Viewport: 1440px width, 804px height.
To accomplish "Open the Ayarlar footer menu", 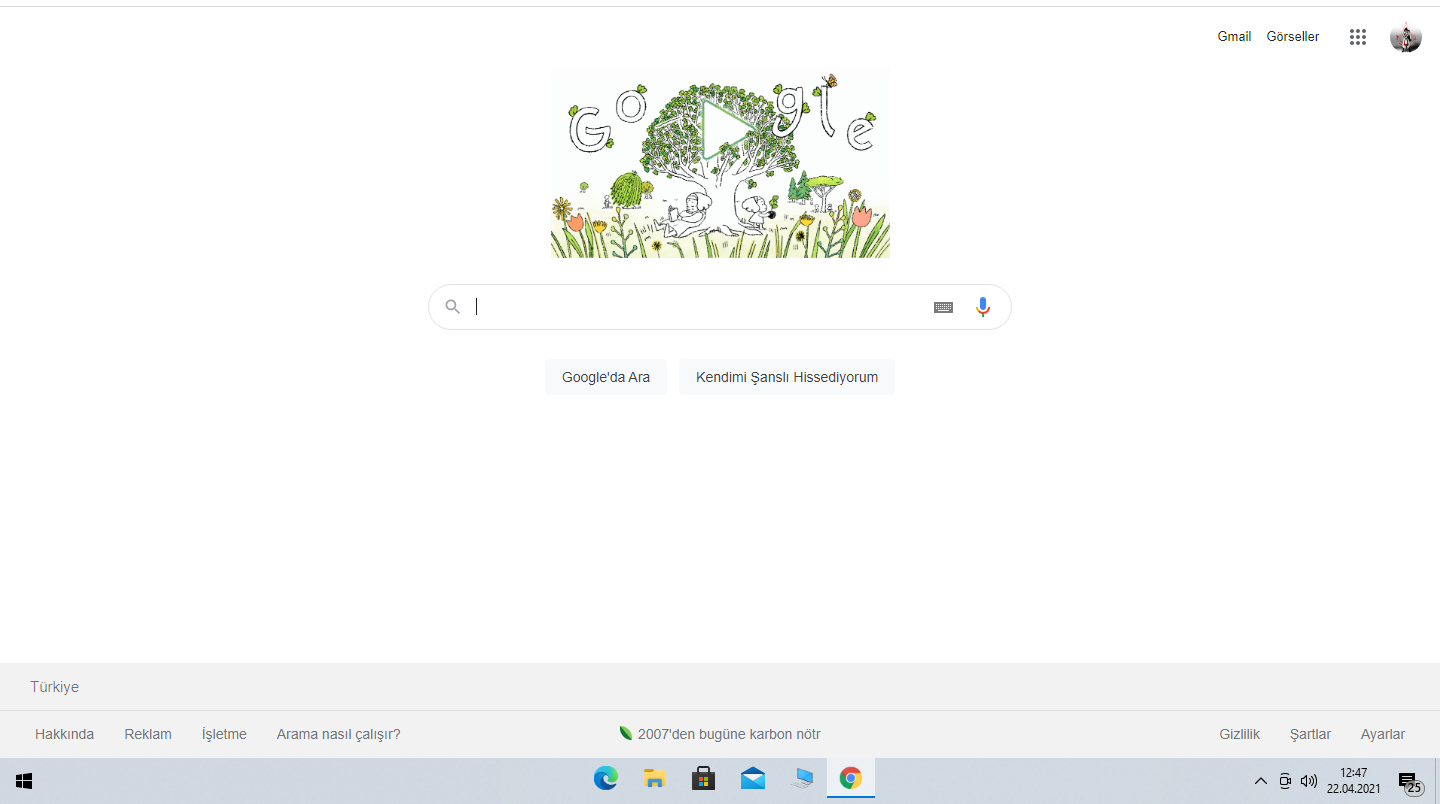I will click(1382, 734).
